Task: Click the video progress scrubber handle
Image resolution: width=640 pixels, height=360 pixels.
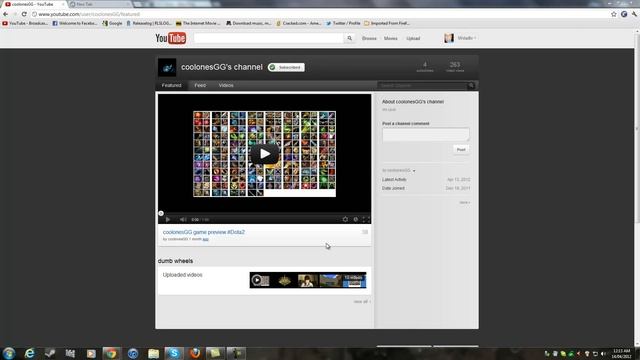Action: coord(161,213)
